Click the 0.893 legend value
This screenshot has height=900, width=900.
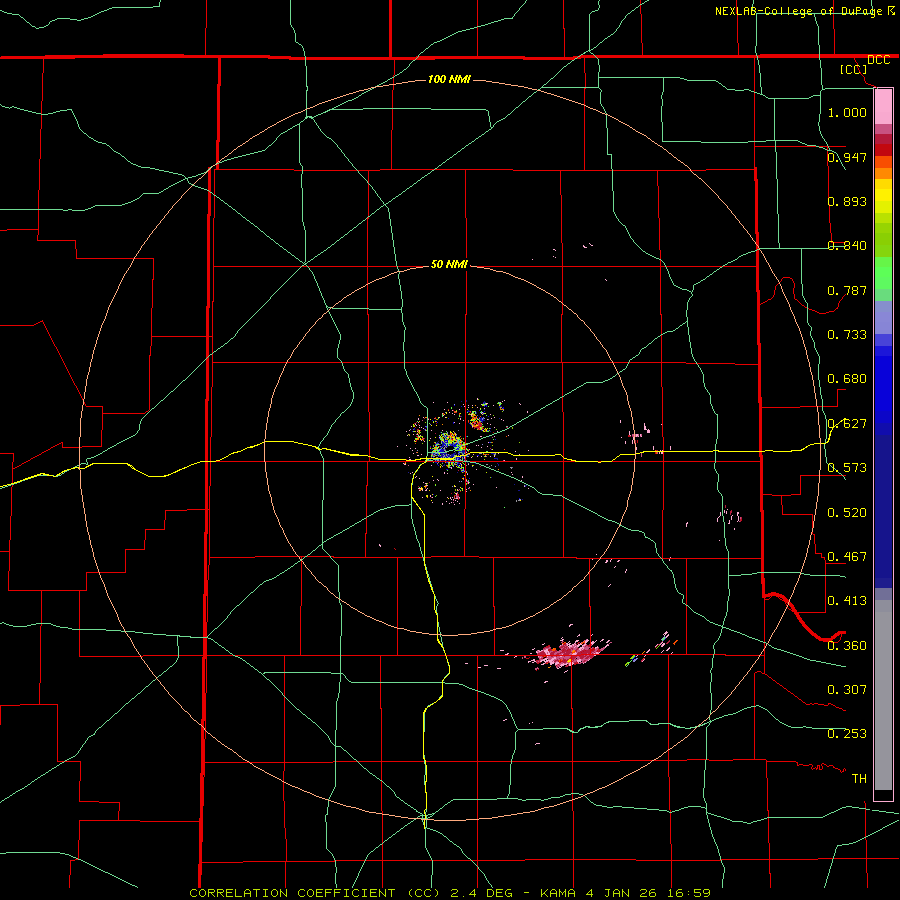point(847,201)
